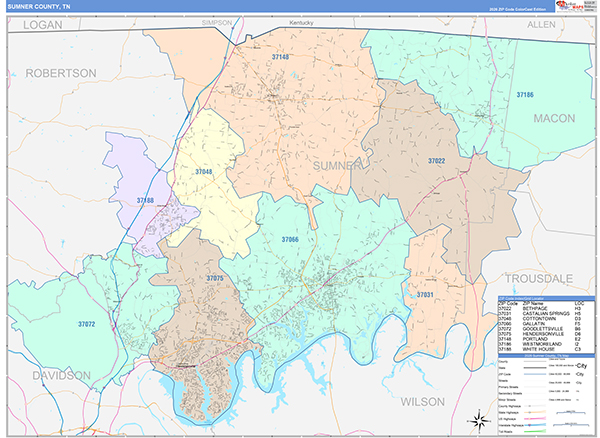
Task: Click WHITE HOUSE in the ZIP index
Action: pos(539,349)
